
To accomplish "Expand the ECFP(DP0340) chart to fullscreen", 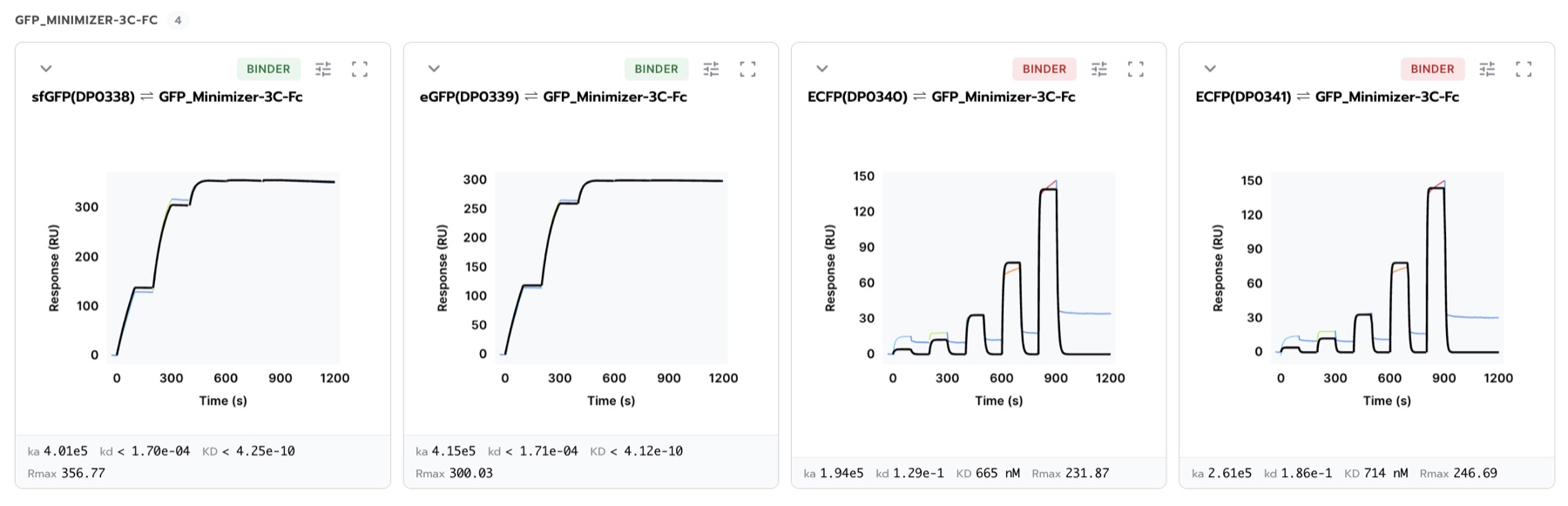I will (x=1136, y=69).
